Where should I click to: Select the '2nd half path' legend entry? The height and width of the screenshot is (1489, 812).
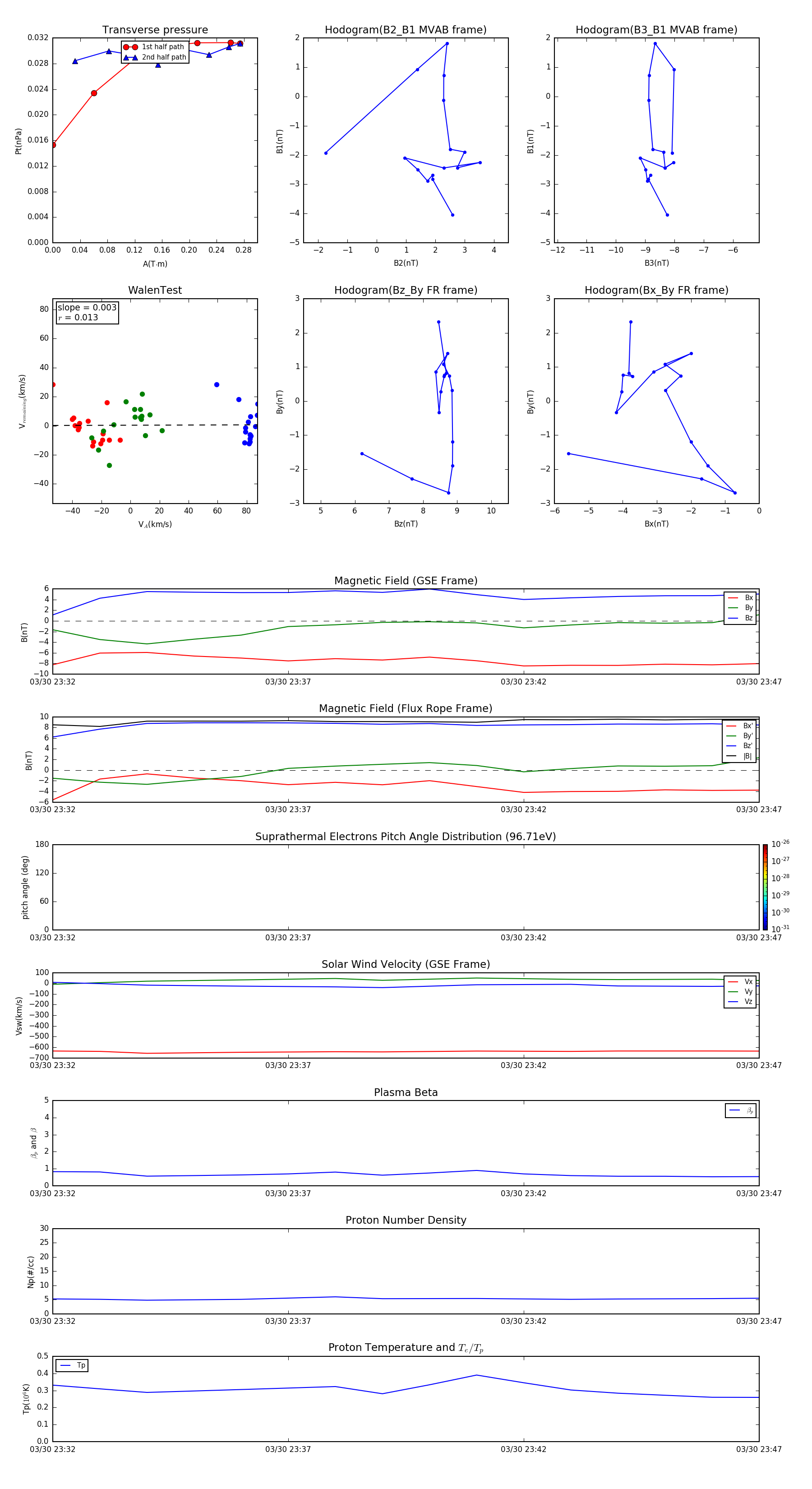click(154, 57)
